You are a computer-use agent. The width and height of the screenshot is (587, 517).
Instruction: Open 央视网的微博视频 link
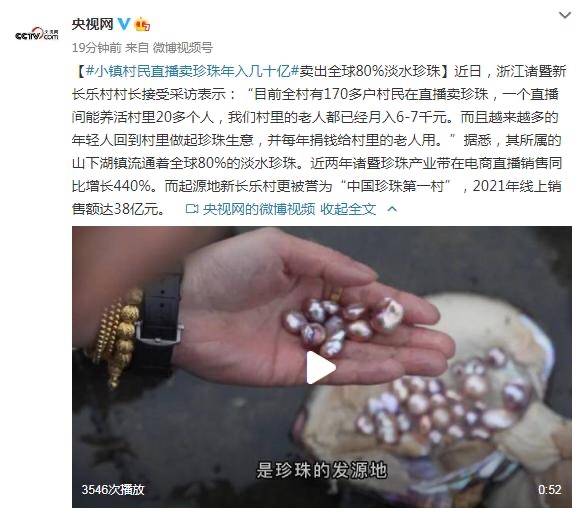tap(259, 209)
